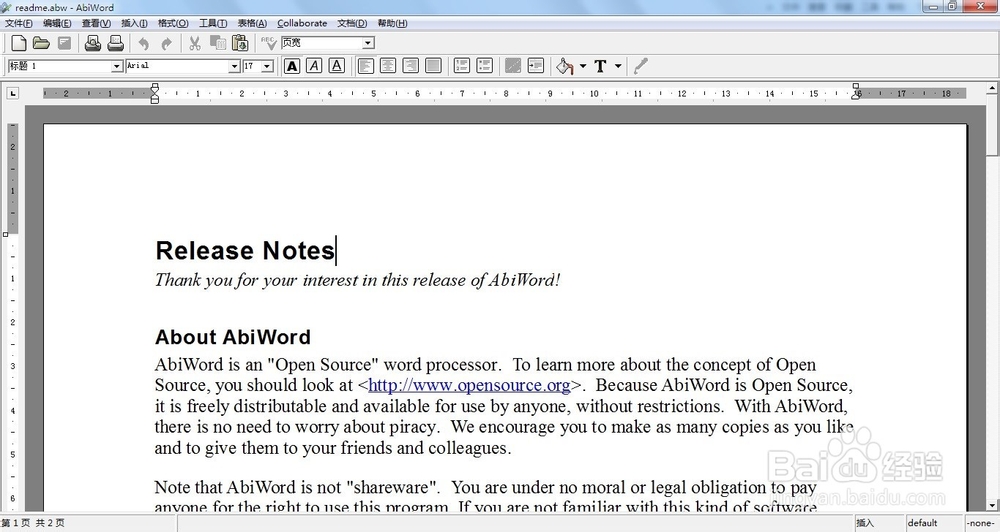Click the vertical scrollbar down arrow
Screen dimensions: 1000x532
pyautogui.click(x=993, y=505)
